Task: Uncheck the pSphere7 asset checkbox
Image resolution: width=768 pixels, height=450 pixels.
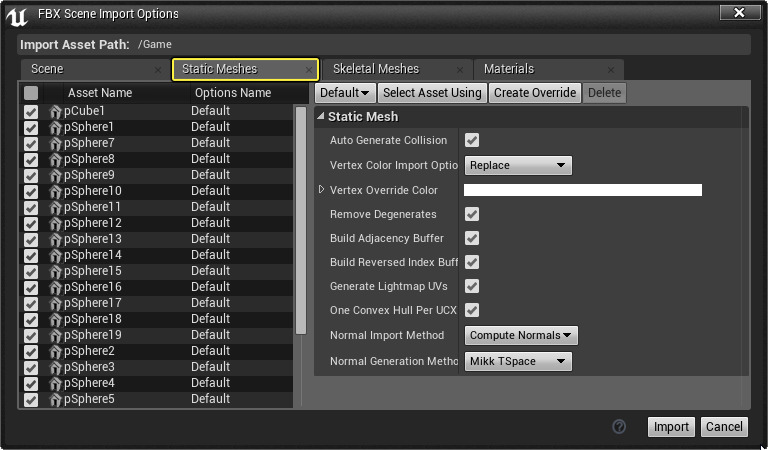Action: click(x=31, y=143)
